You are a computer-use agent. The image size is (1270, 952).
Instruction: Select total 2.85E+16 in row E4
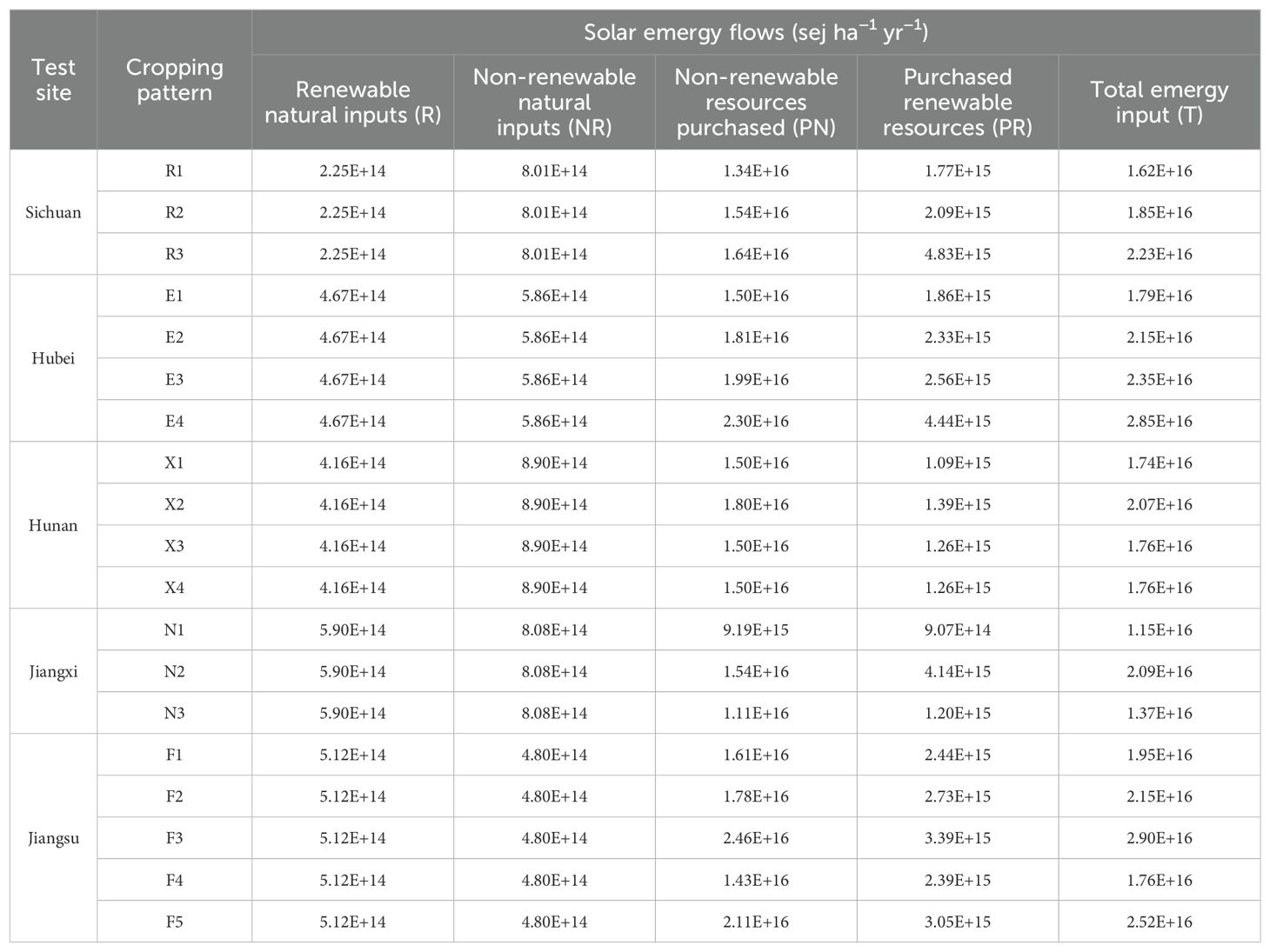coord(1160,421)
